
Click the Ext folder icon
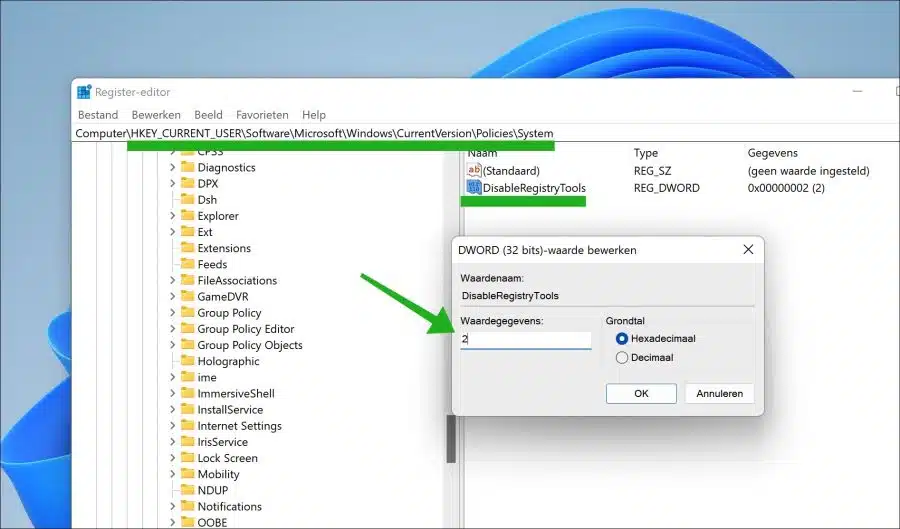point(188,231)
